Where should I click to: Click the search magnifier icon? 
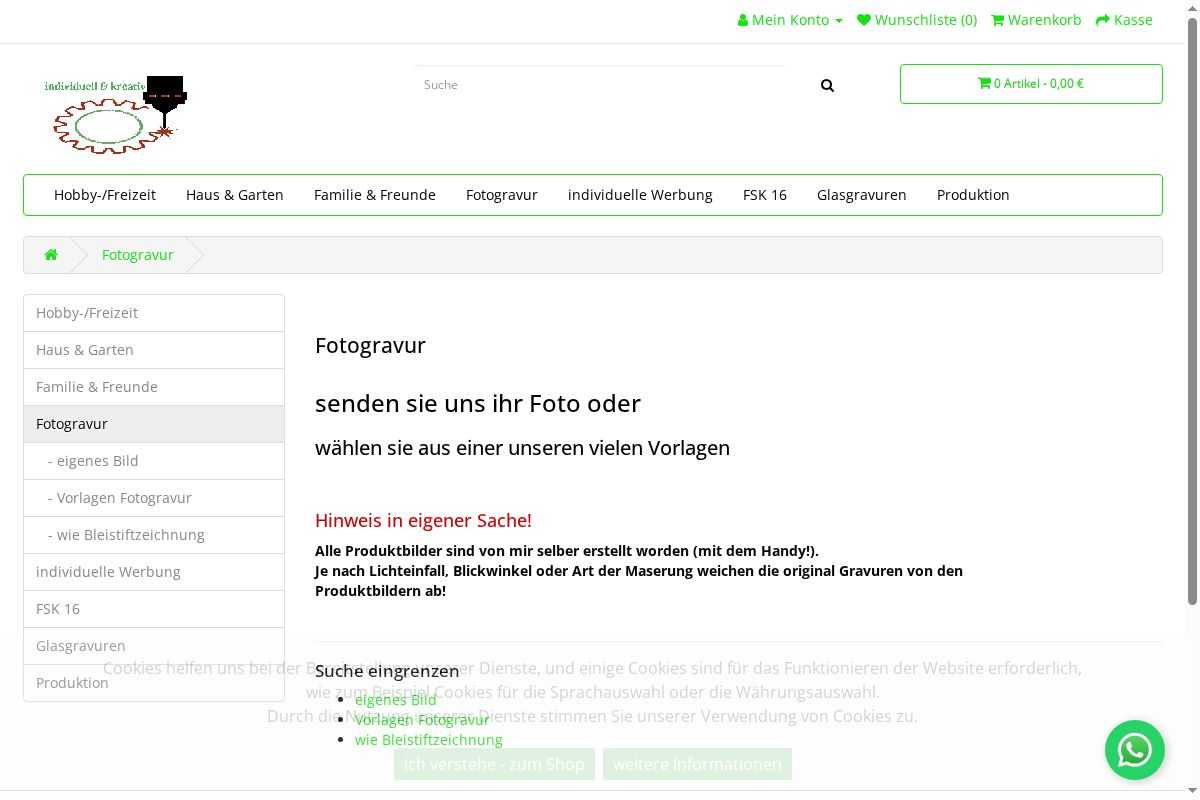point(827,86)
